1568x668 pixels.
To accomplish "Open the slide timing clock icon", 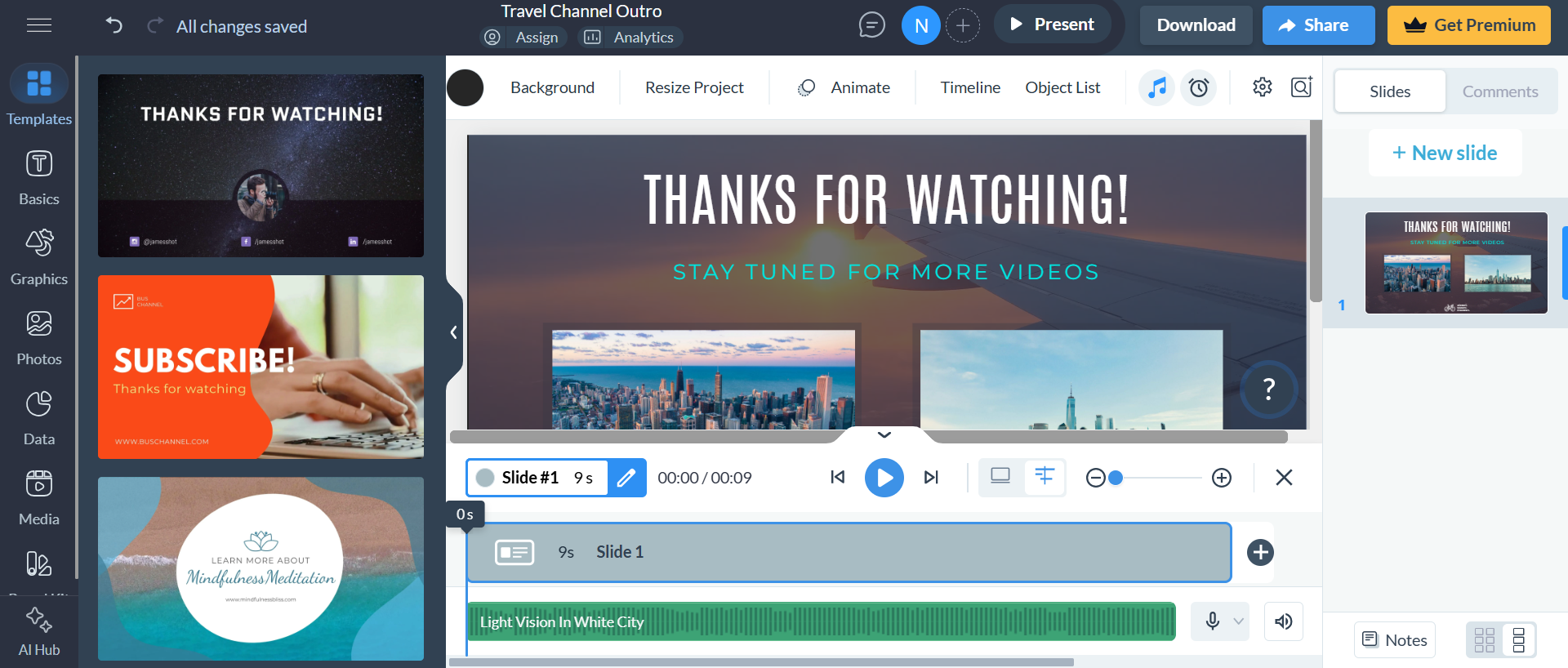I will 1198,87.
